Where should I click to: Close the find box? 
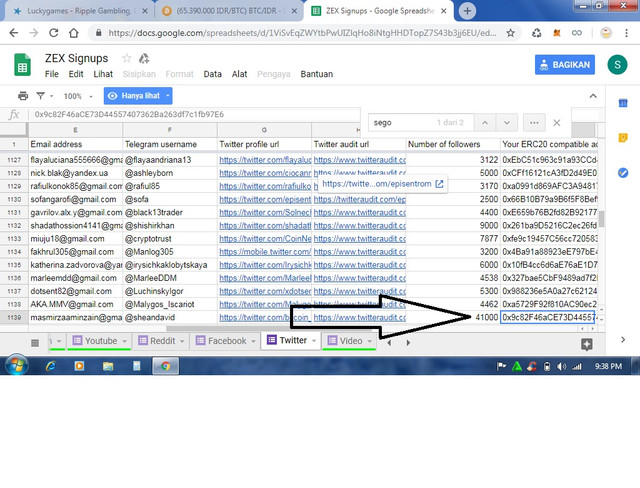coord(556,123)
